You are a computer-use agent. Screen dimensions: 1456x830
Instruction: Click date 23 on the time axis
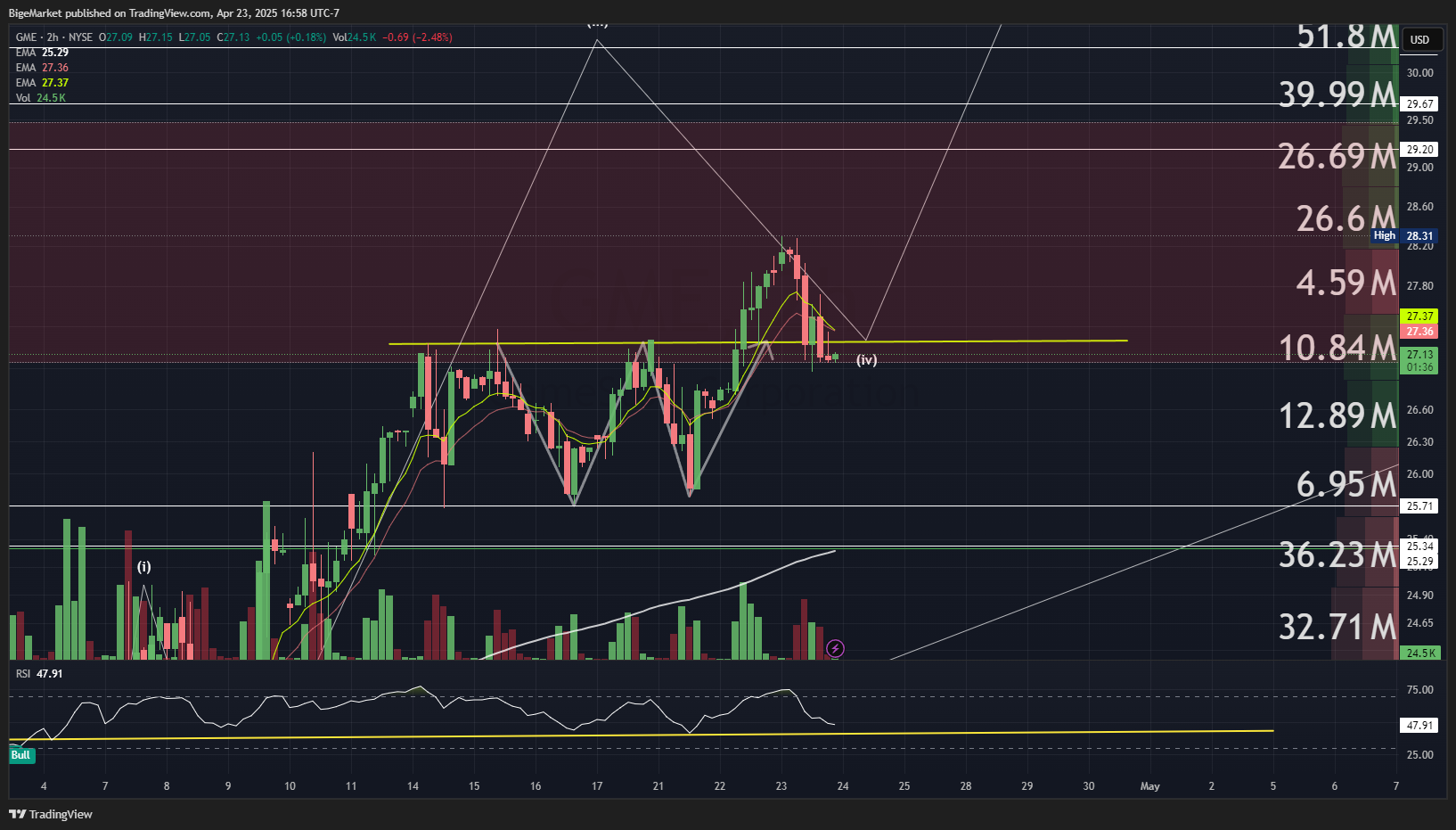[x=781, y=786]
